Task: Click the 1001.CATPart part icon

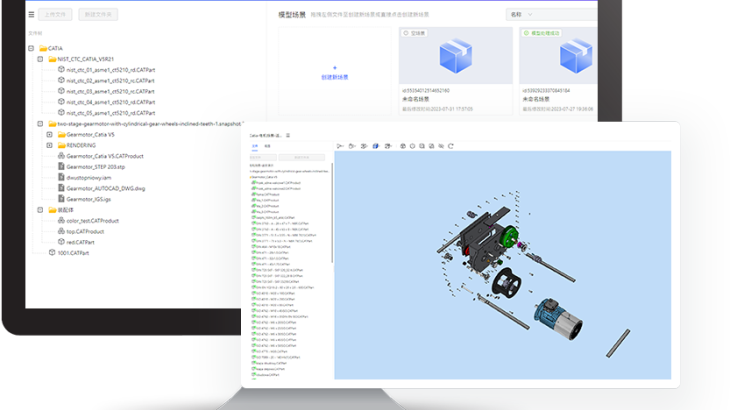Action: coord(52,252)
